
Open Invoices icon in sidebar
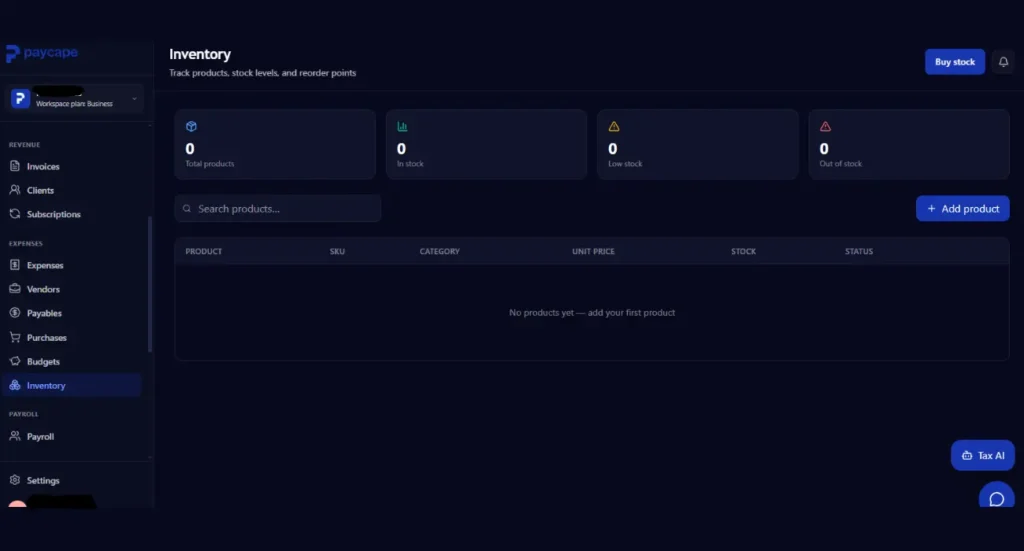[14, 166]
